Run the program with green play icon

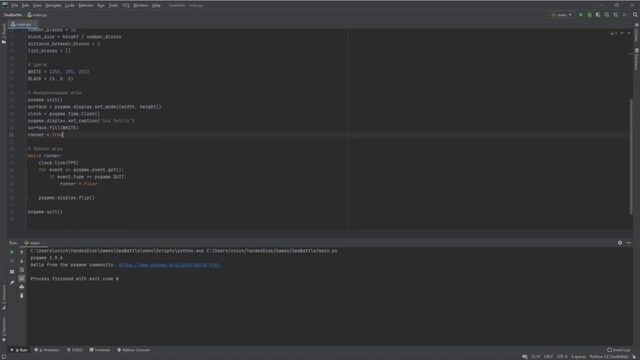(581, 15)
